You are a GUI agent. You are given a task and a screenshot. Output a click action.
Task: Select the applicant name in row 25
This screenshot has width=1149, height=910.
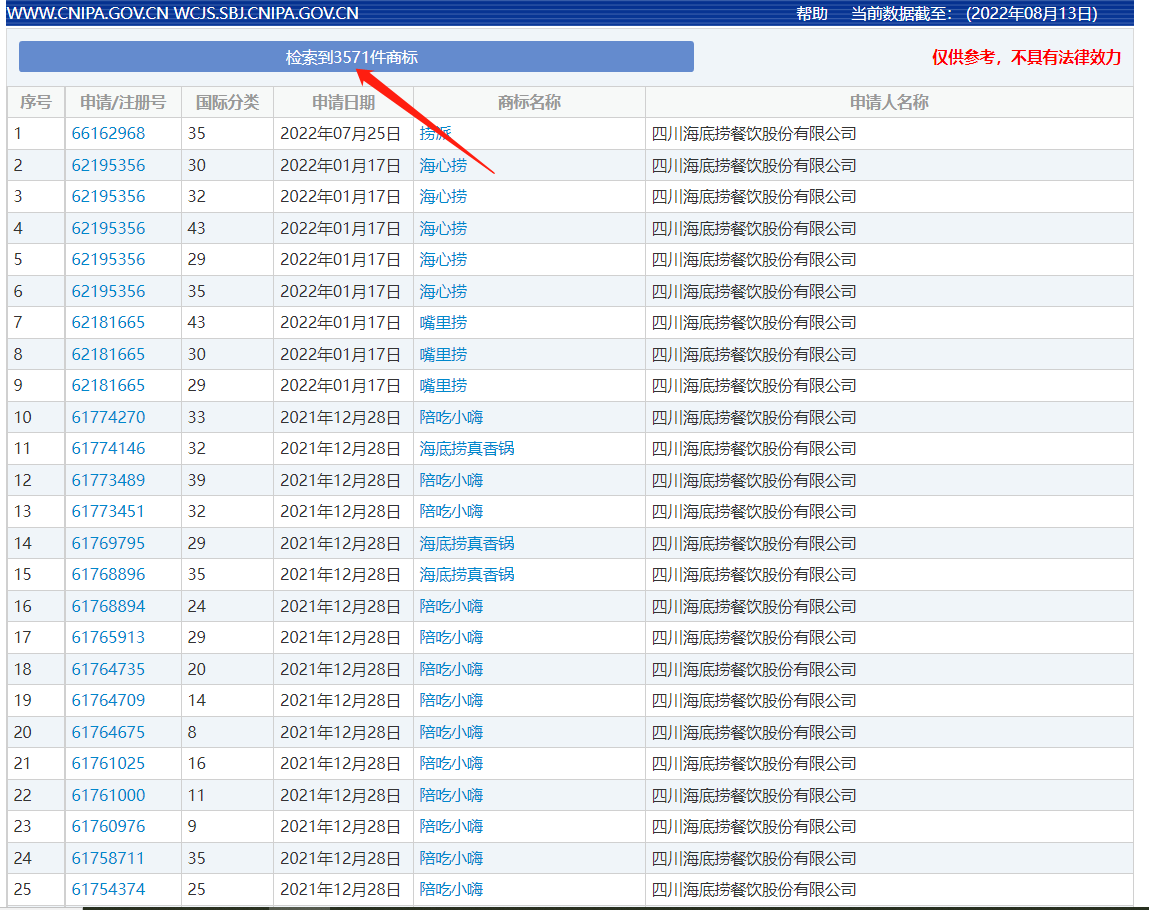point(754,889)
